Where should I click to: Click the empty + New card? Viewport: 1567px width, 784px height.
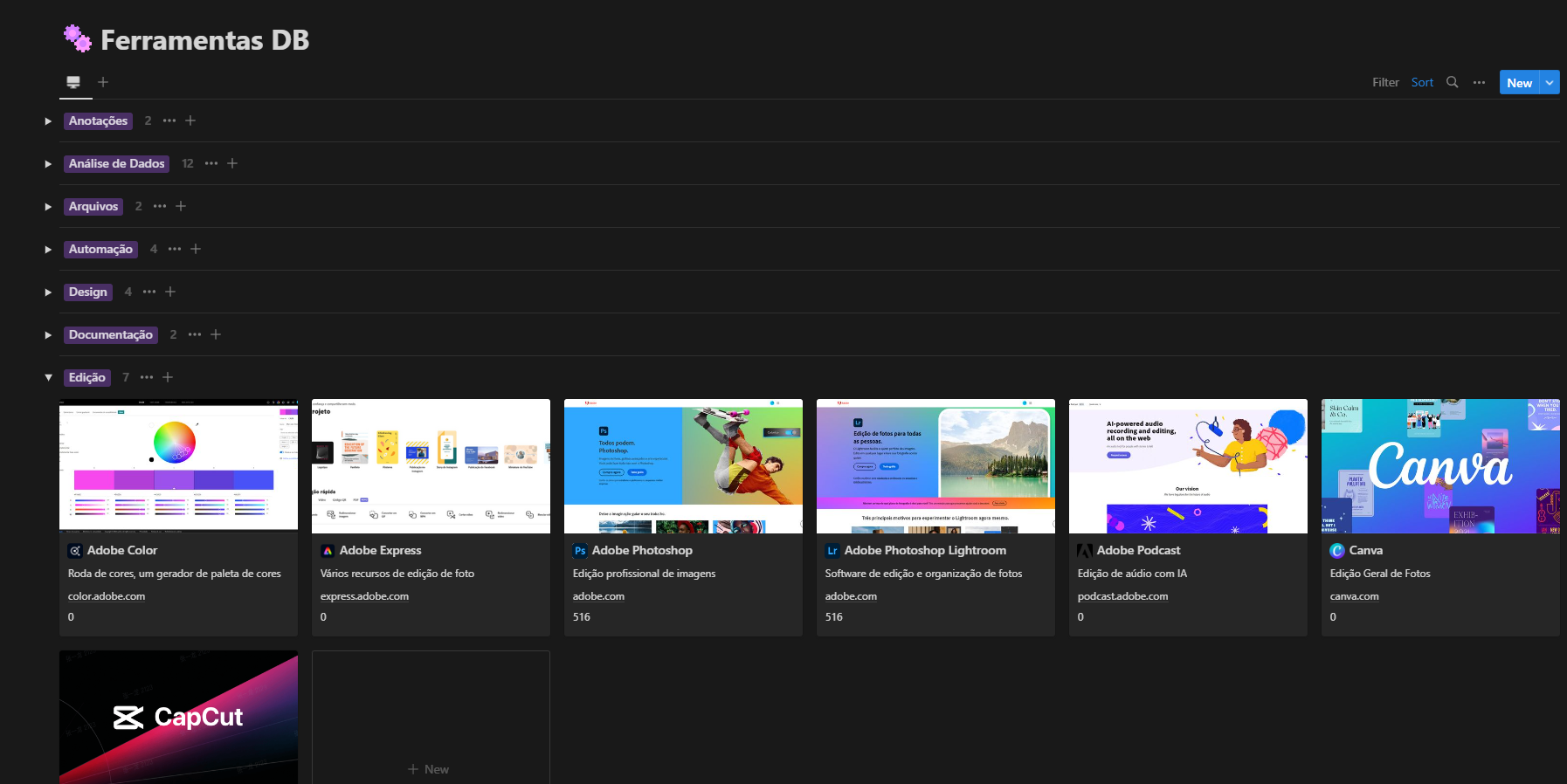431,717
